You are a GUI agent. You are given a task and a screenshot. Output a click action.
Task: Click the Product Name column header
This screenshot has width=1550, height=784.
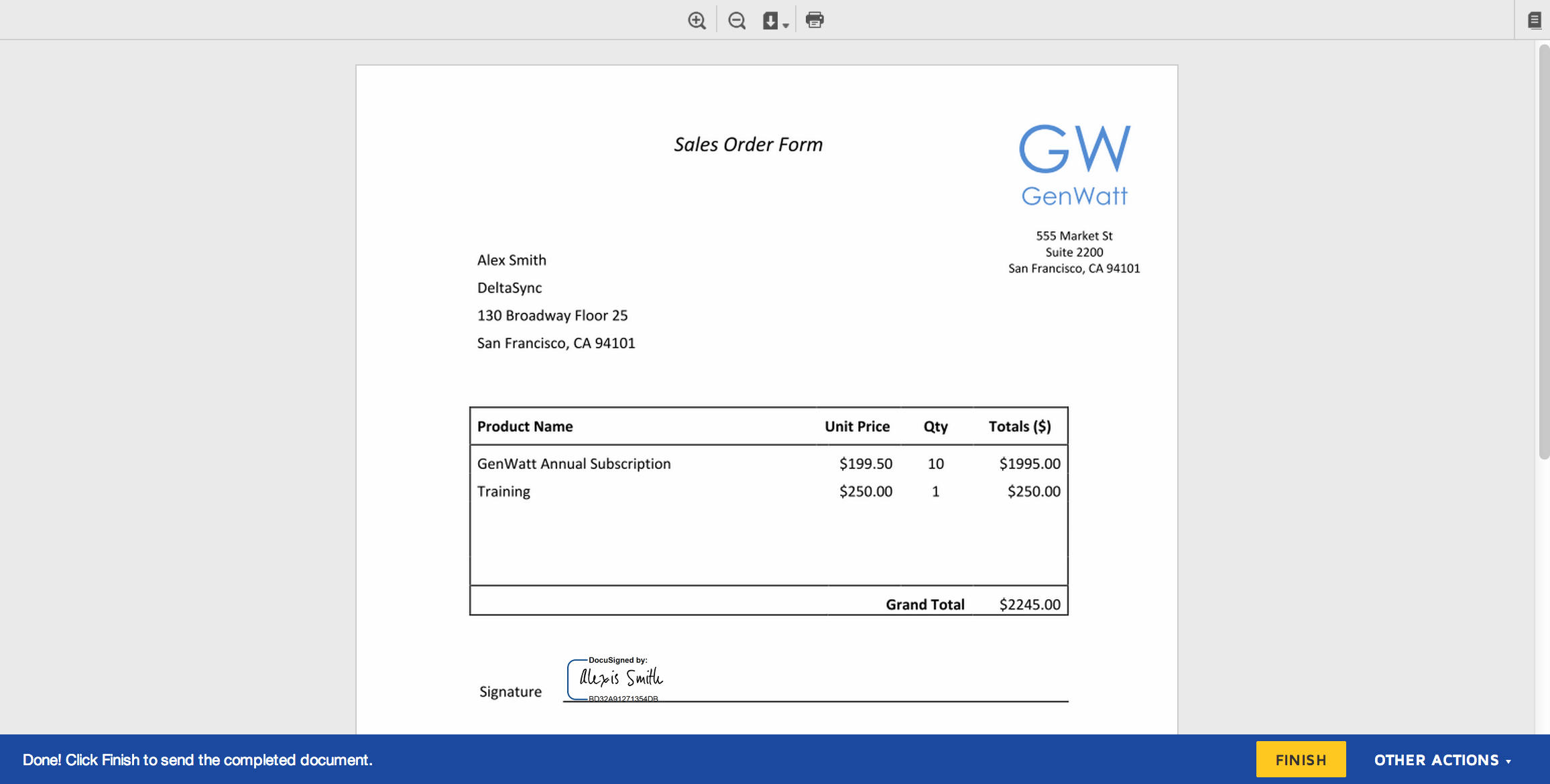(525, 426)
